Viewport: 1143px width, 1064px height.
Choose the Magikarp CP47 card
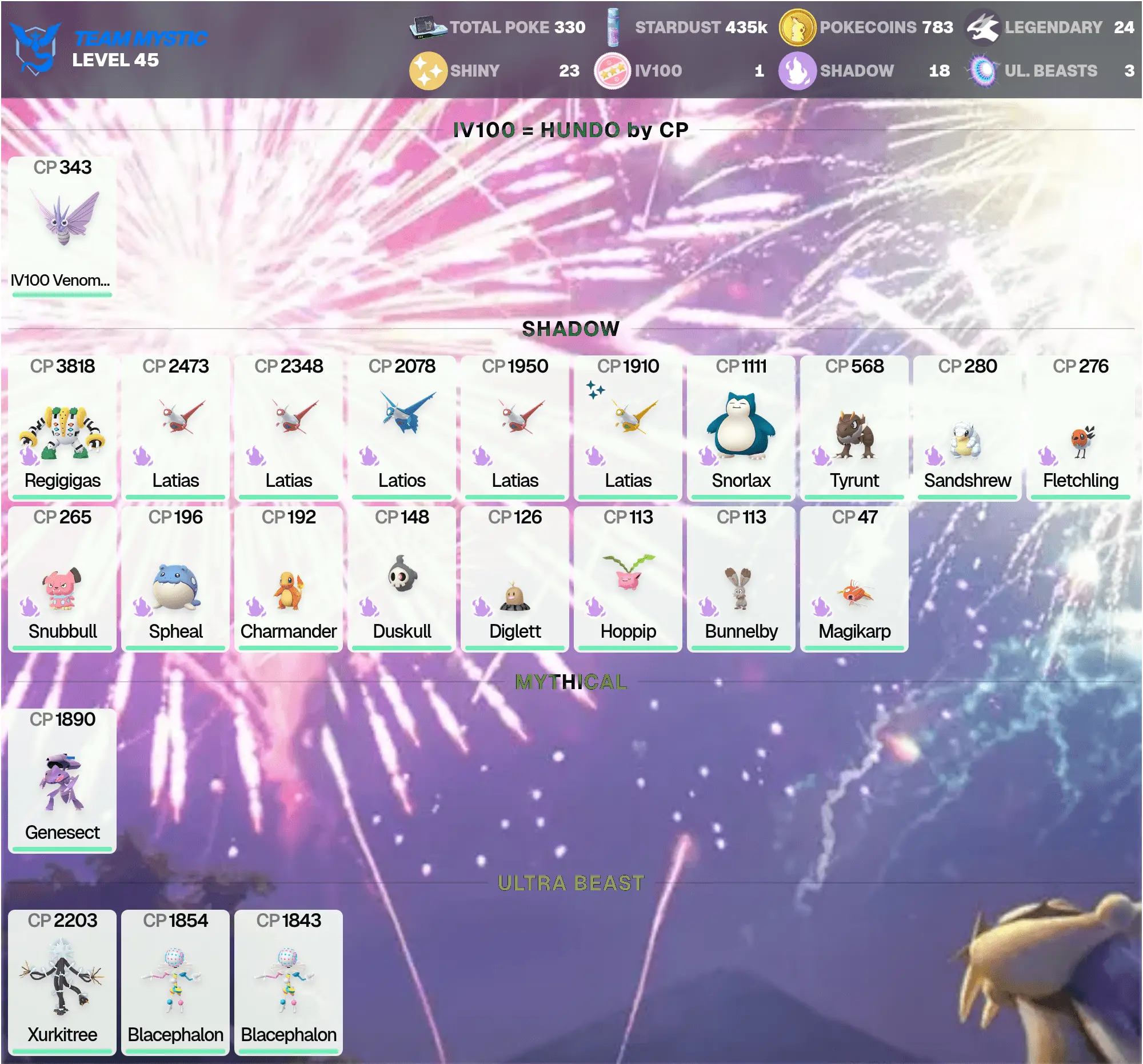pos(854,578)
